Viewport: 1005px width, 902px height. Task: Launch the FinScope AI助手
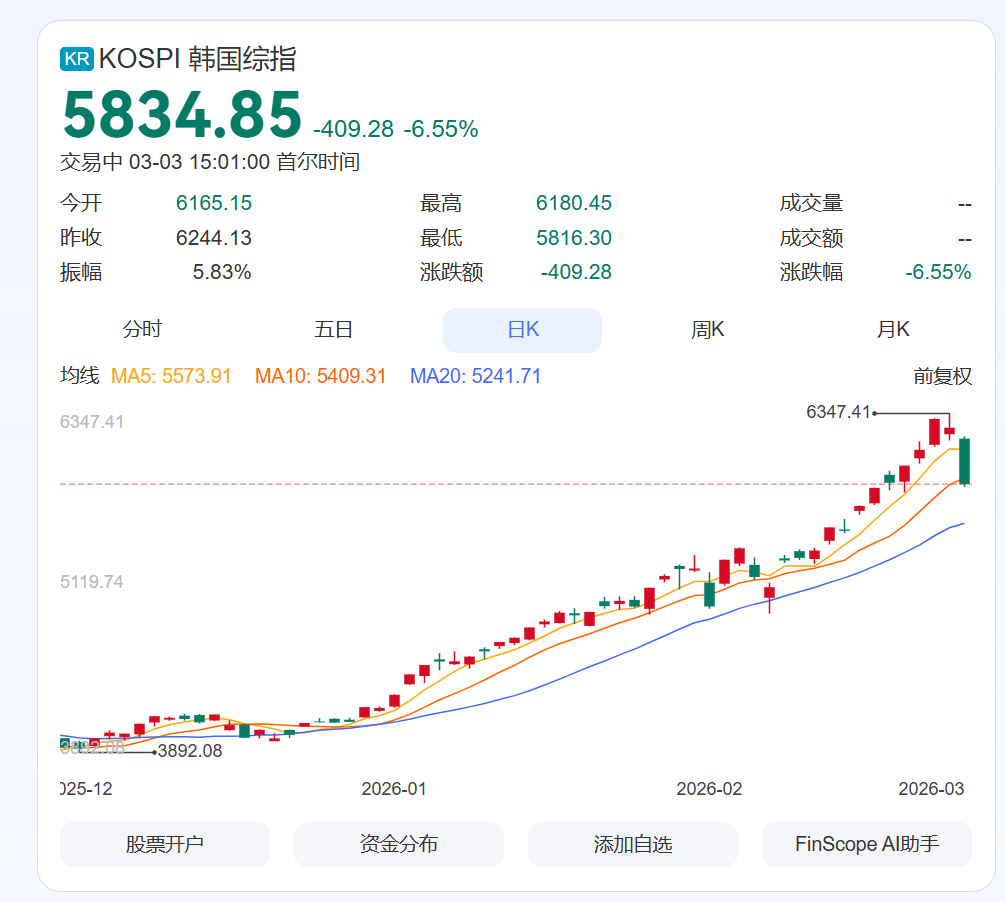[x=866, y=844]
